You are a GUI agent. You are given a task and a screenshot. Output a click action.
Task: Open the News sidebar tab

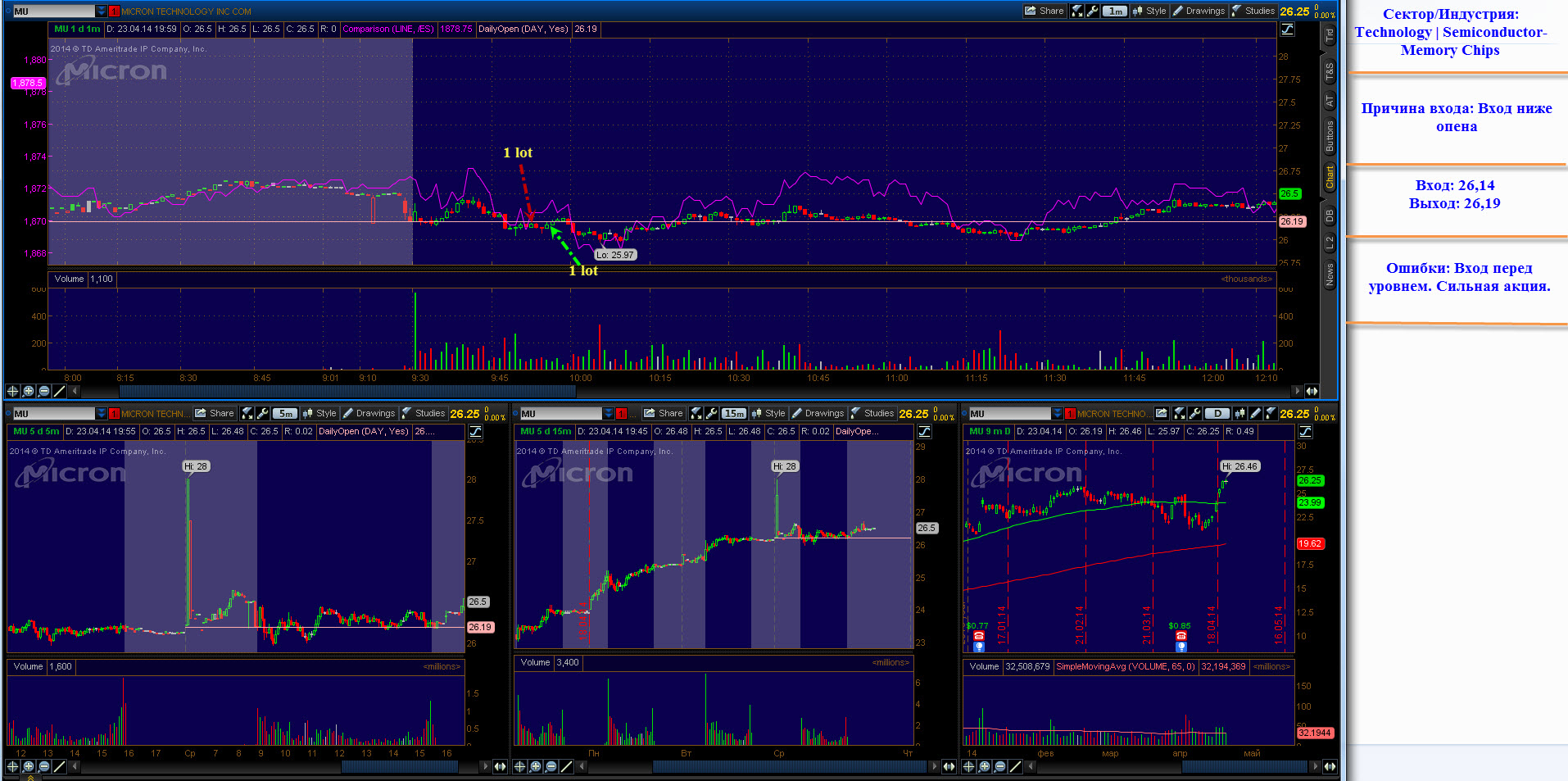pos(1329,274)
